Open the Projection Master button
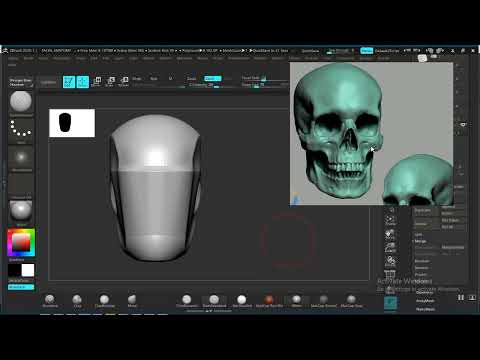This screenshot has width=480, height=360. [21, 82]
